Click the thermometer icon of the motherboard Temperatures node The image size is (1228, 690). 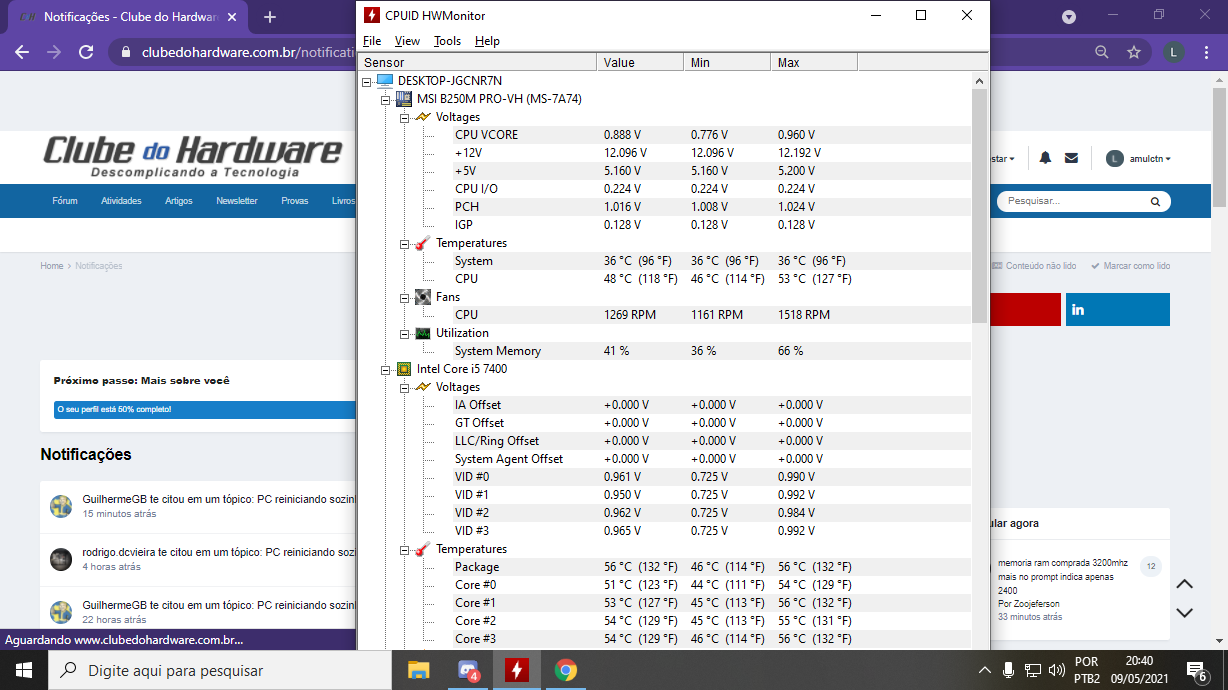point(423,243)
